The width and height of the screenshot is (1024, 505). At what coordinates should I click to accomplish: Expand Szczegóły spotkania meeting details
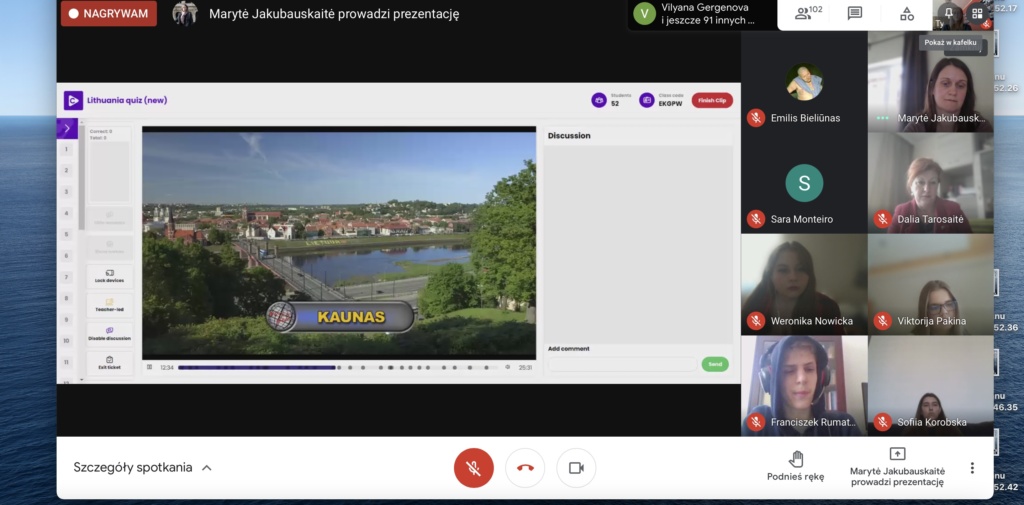point(142,468)
